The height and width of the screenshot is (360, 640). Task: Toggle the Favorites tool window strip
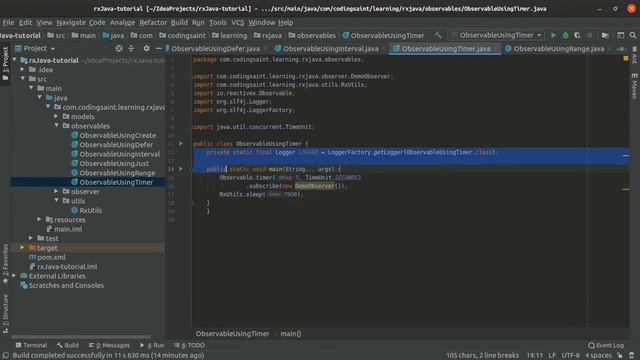point(5,264)
